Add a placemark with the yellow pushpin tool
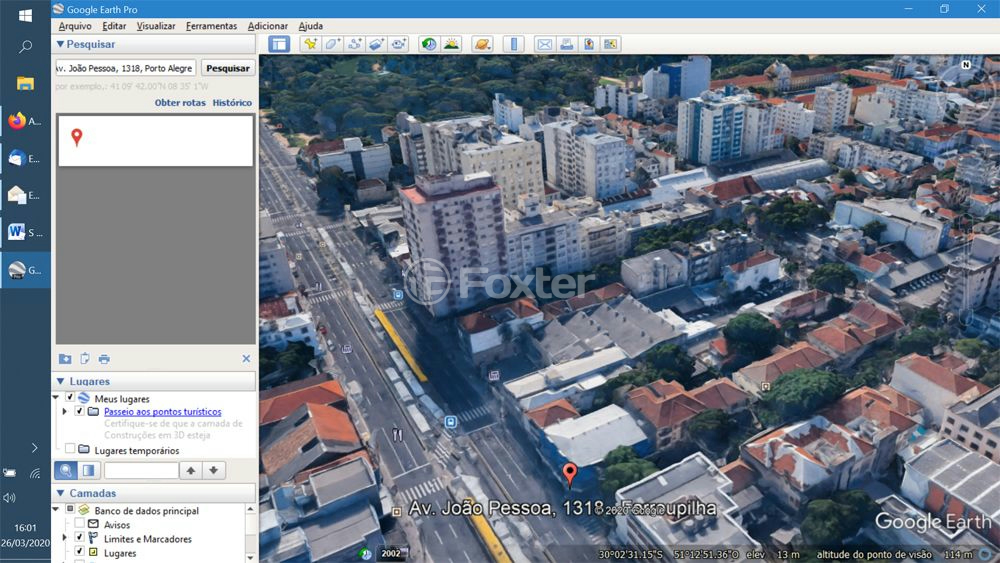This screenshot has height=563, width=1000. (x=311, y=44)
